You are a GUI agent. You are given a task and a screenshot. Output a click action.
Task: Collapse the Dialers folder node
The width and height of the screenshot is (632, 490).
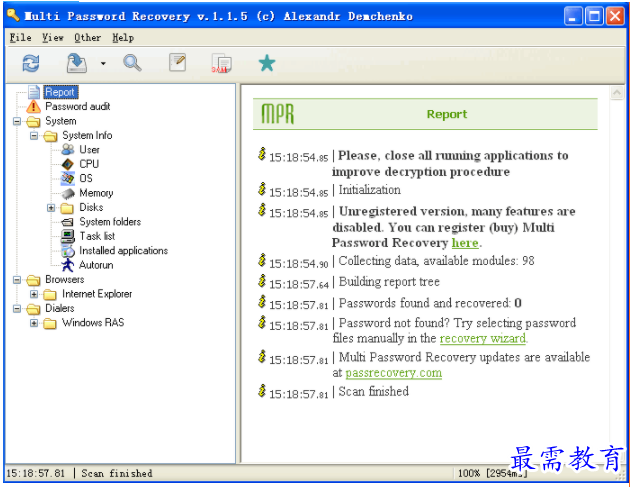point(17,308)
